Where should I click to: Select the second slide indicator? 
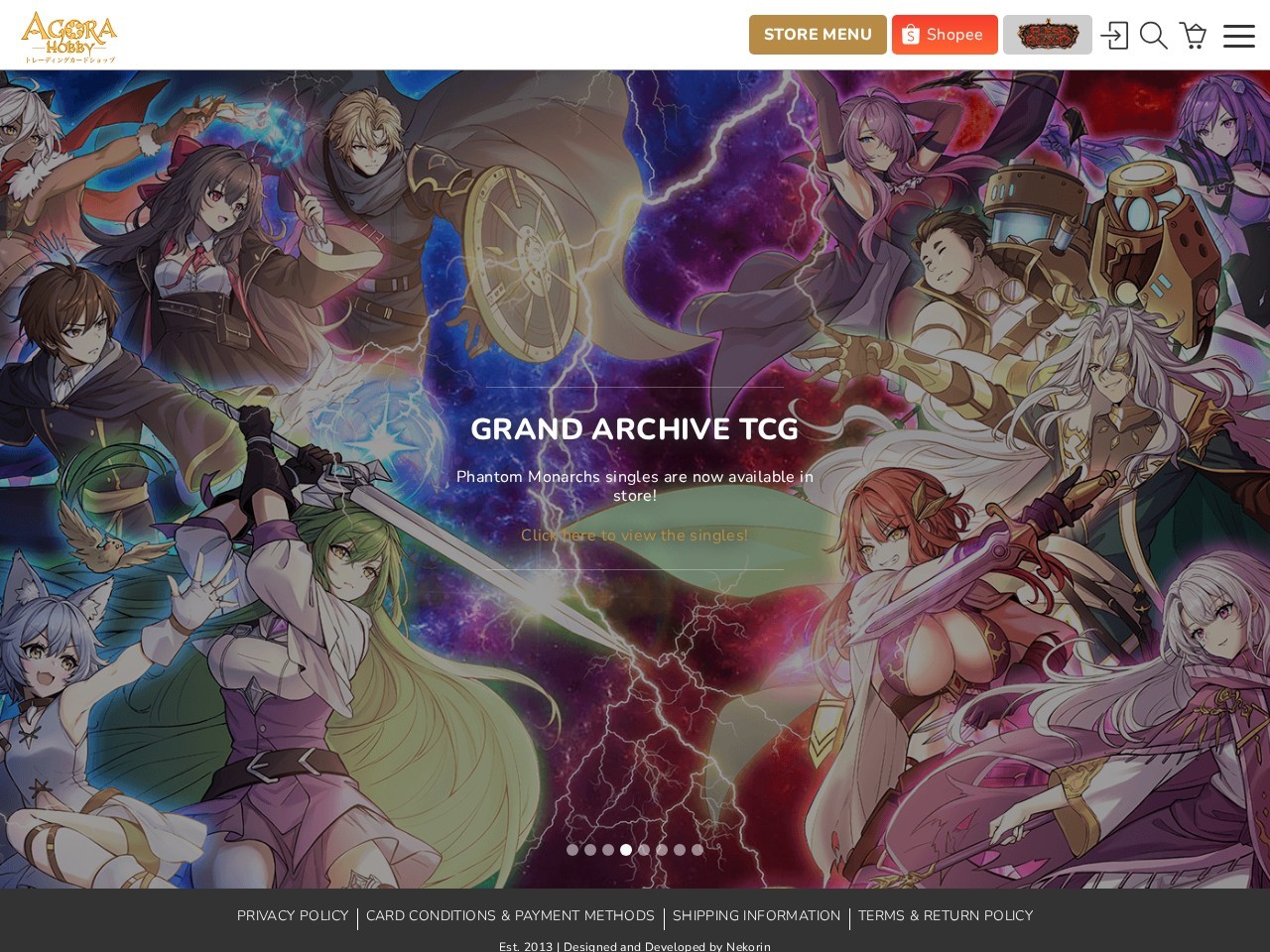click(590, 850)
